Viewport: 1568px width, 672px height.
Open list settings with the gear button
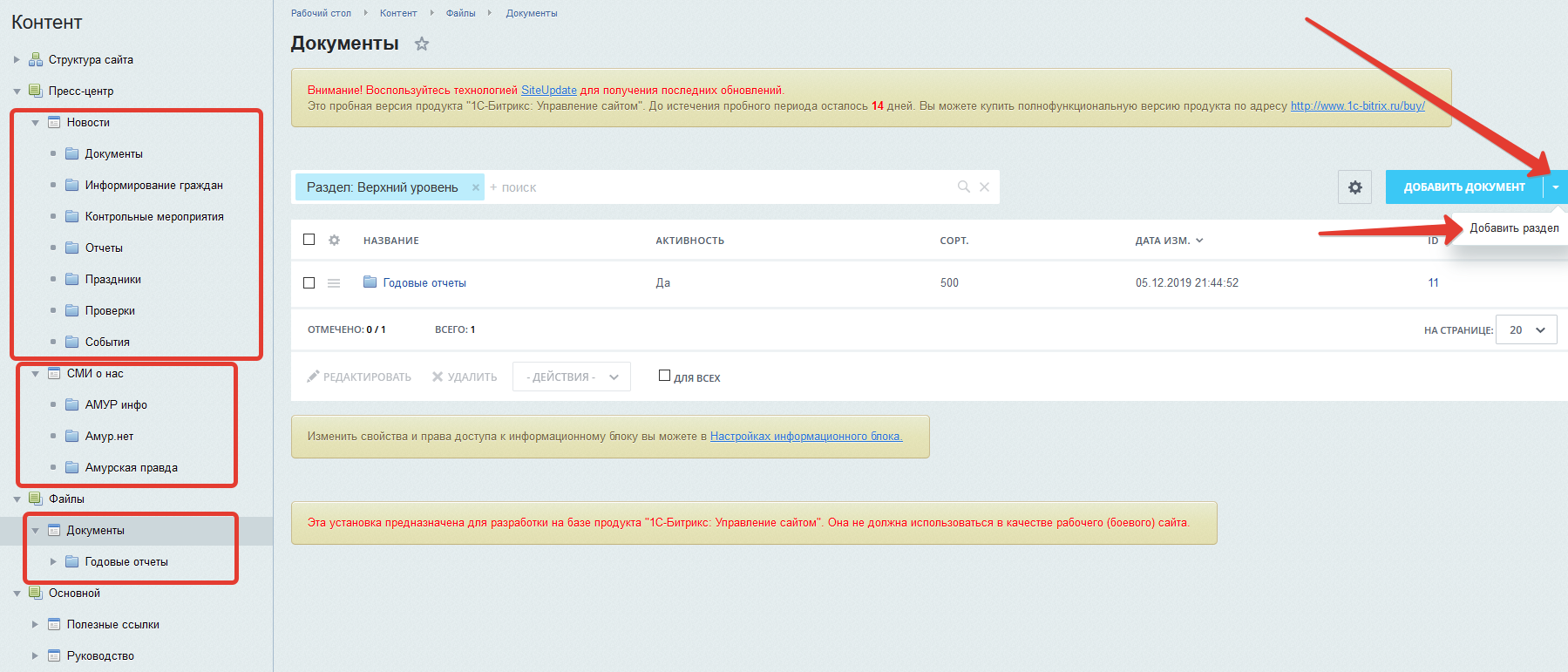click(x=1354, y=187)
